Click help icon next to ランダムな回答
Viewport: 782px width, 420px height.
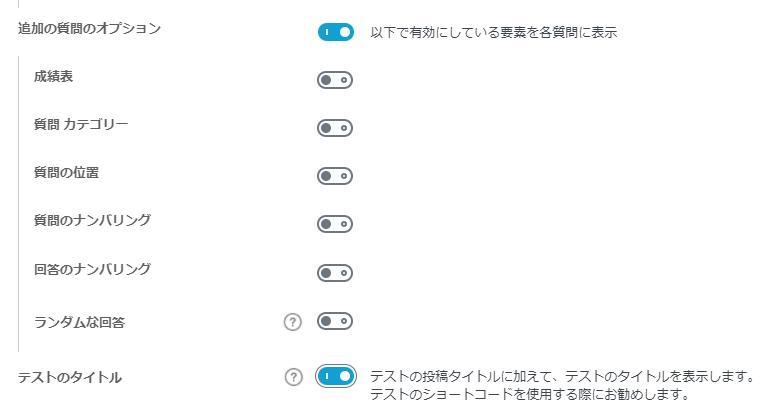(x=293, y=322)
